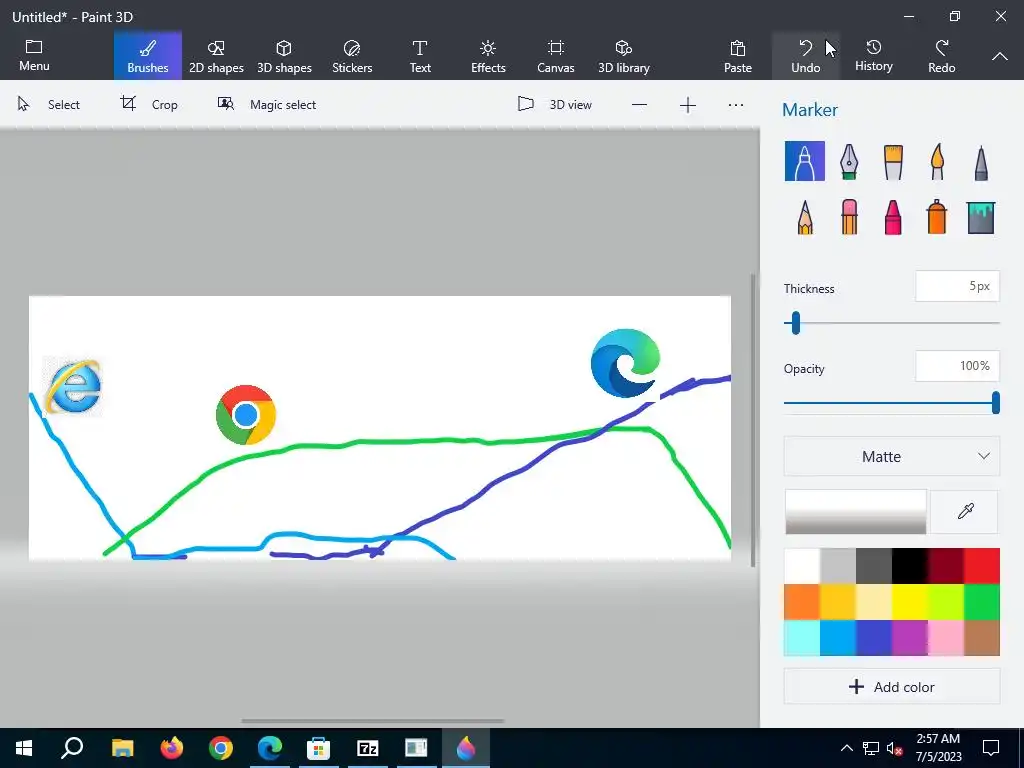The image size is (1024, 768).
Task: Choose the indigo color swatch
Action: [x=874, y=637]
